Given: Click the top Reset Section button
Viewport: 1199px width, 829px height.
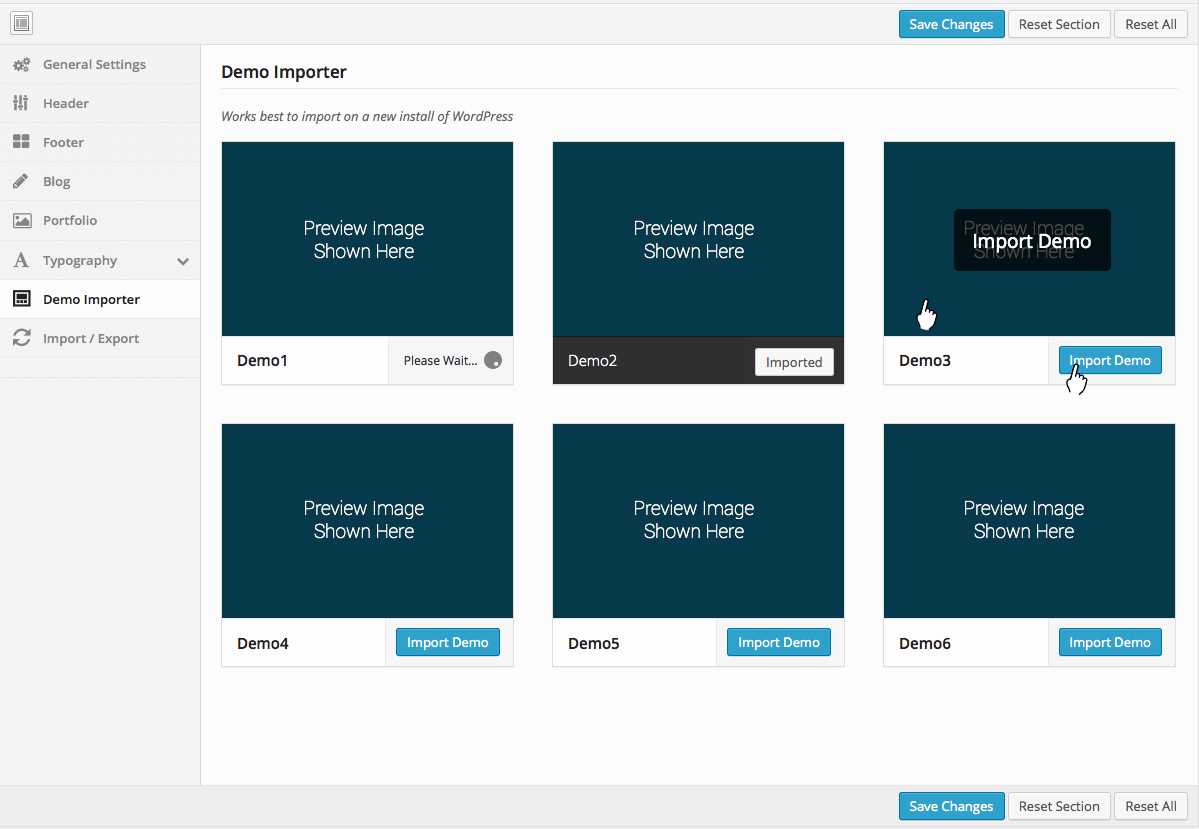Looking at the screenshot, I should 1058,24.
